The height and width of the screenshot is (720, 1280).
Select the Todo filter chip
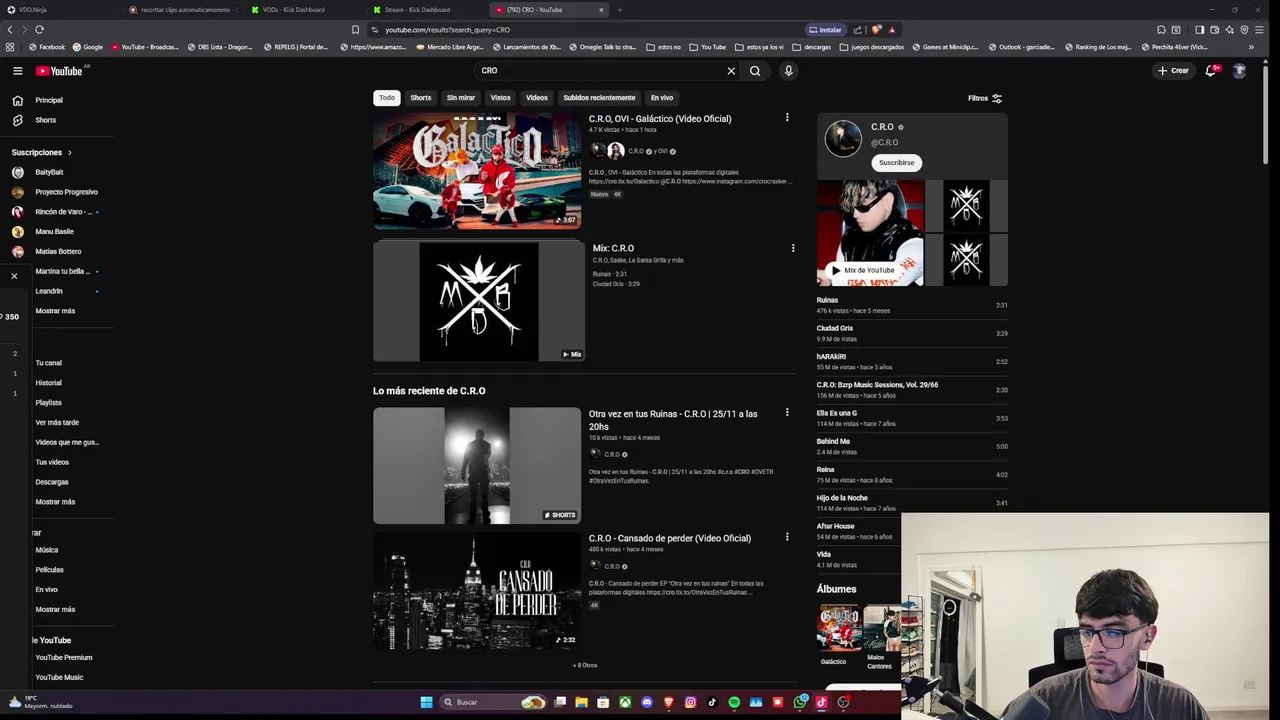pos(387,98)
